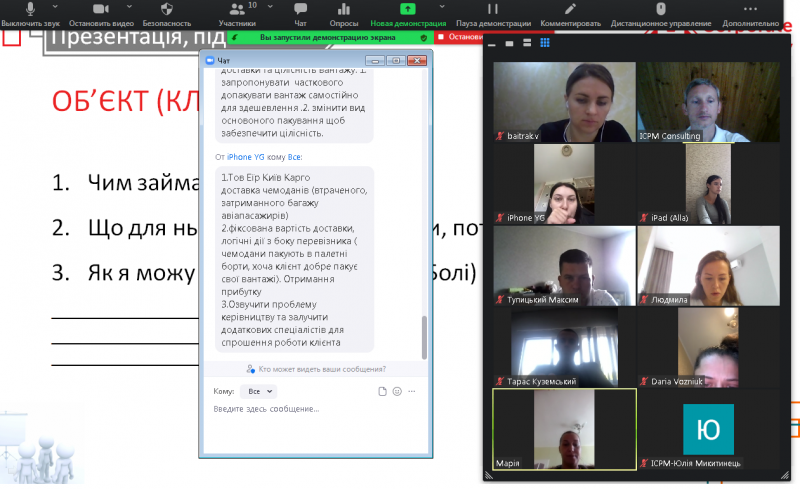The image size is (800, 489).
Task: Select Людмила video tile
Action: [x=708, y=266]
